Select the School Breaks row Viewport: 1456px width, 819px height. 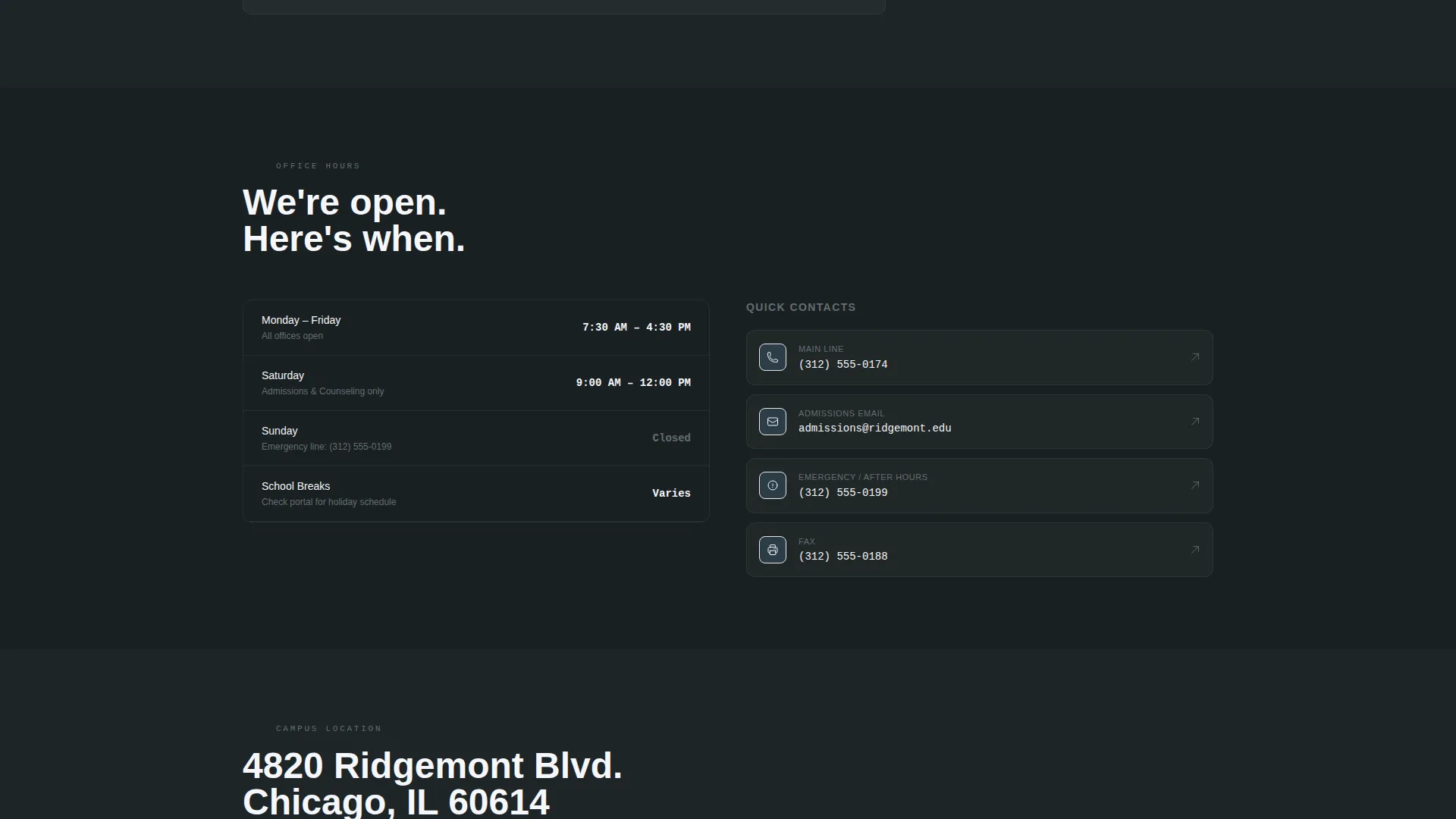(476, 494)
